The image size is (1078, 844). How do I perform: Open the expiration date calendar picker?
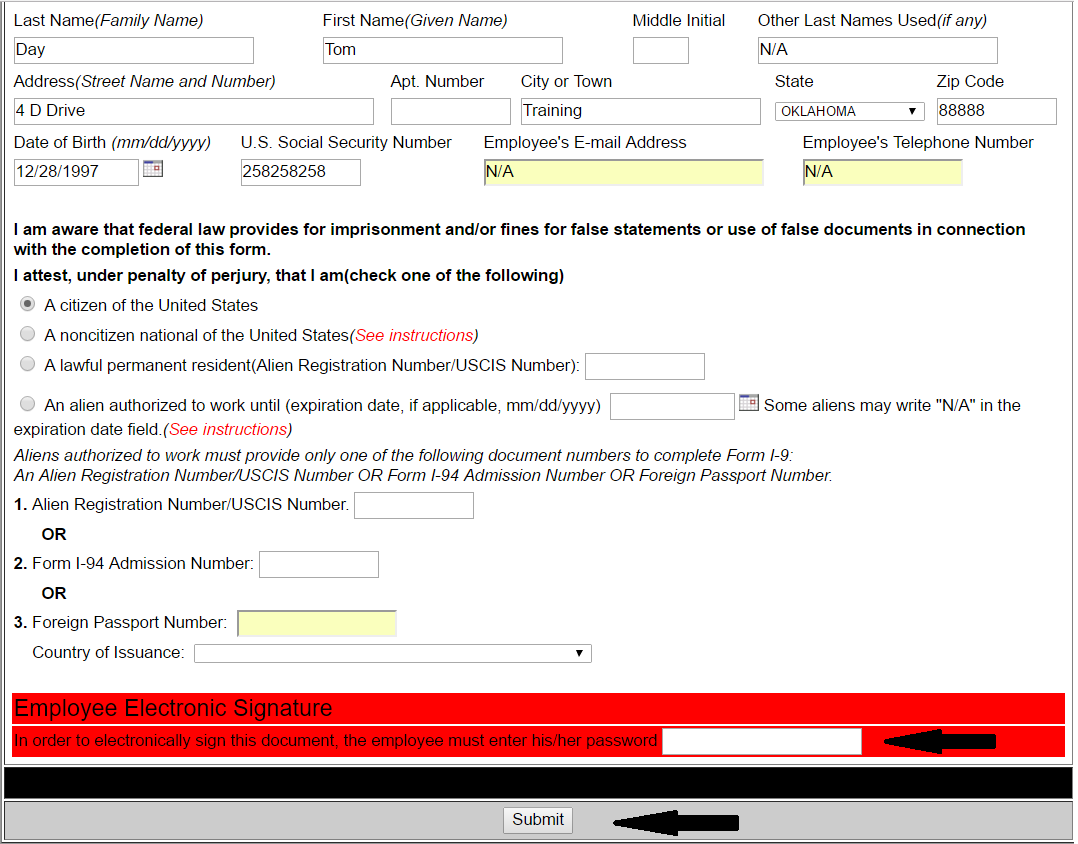point(748,402)
